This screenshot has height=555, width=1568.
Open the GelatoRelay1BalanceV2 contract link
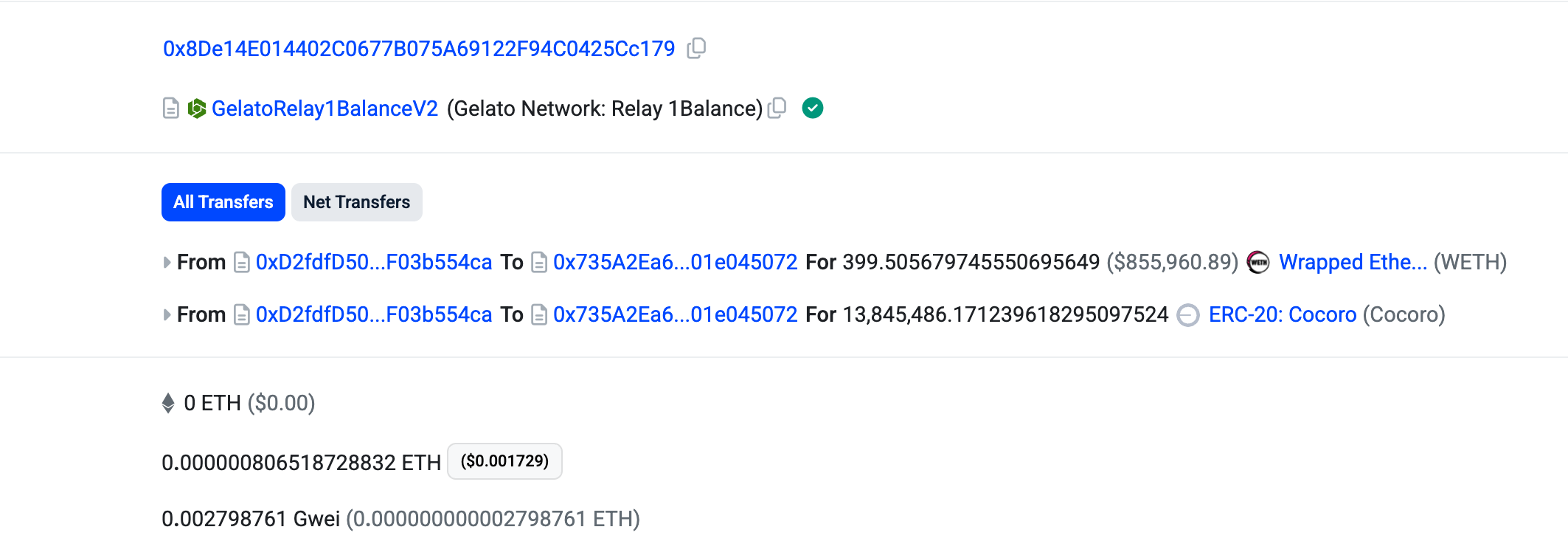tap(325, 108)
